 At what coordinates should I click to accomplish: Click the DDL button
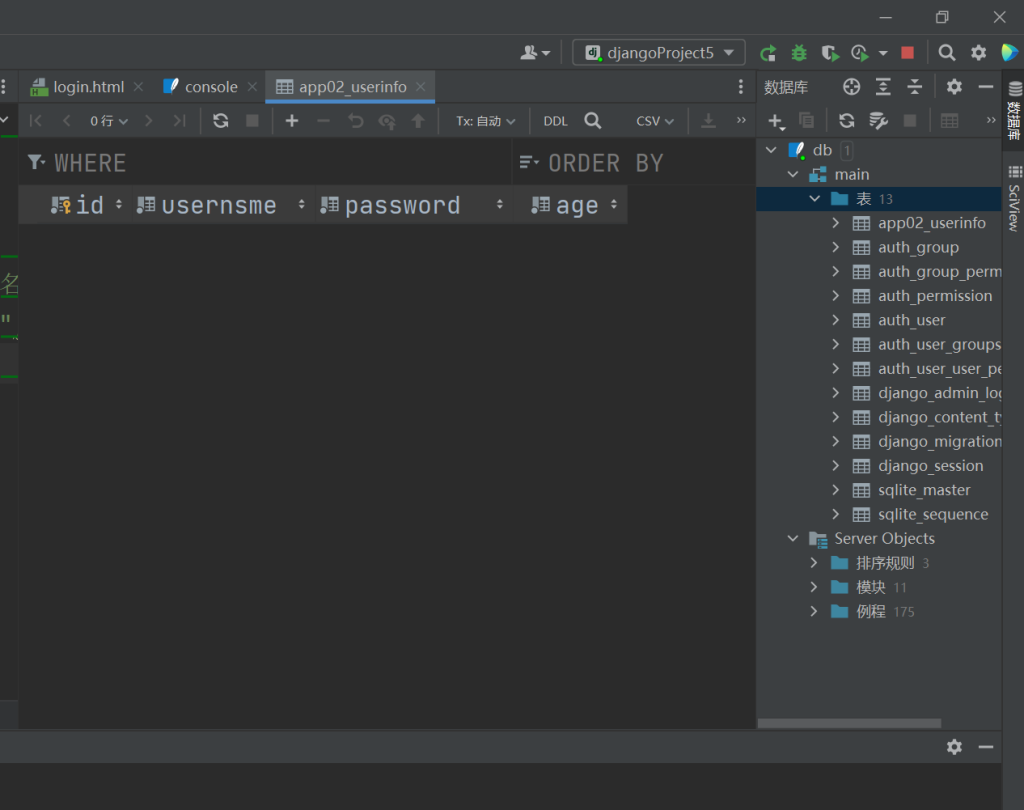555,121
